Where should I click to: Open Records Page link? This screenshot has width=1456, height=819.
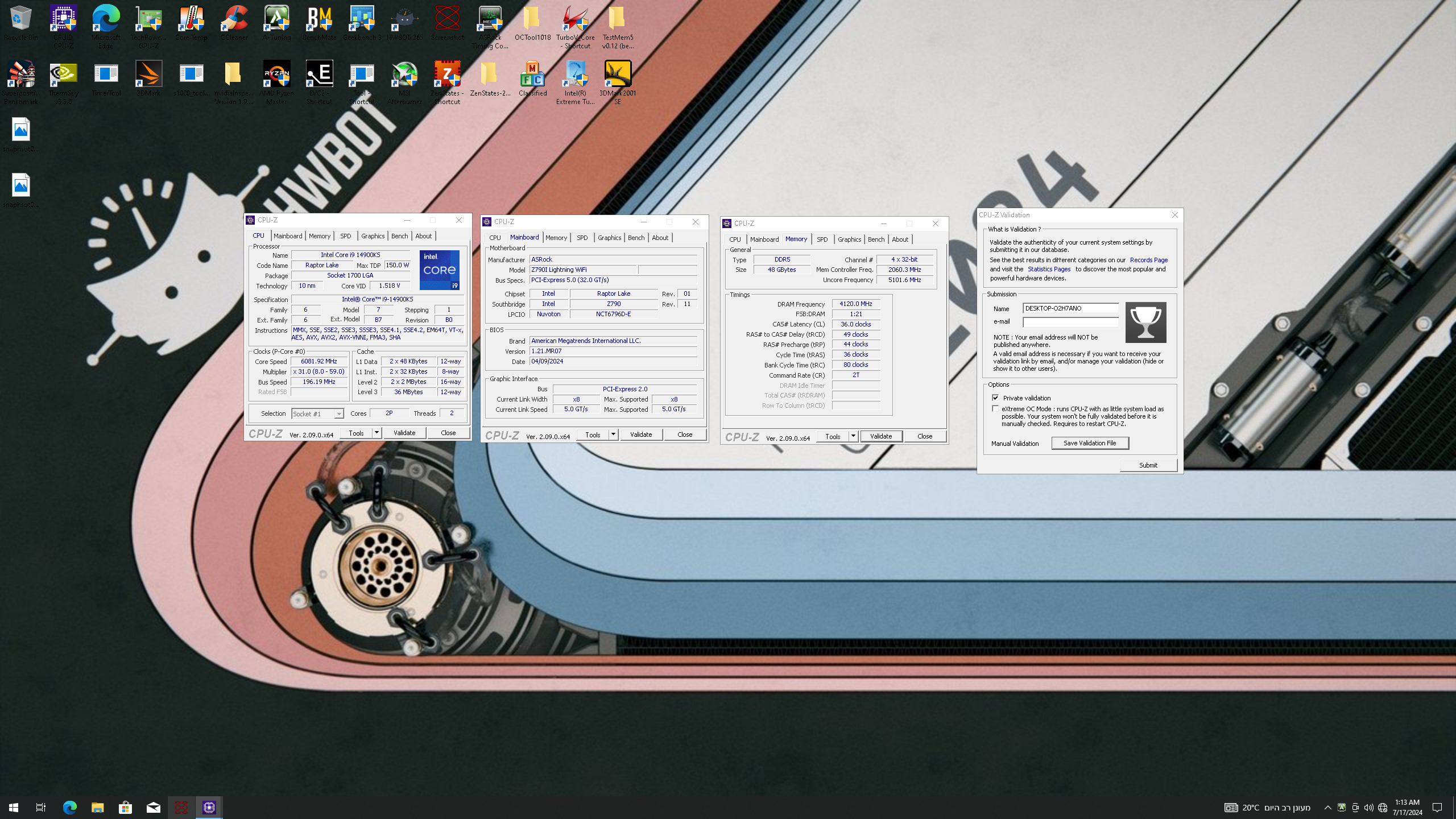coord(1148,260)
